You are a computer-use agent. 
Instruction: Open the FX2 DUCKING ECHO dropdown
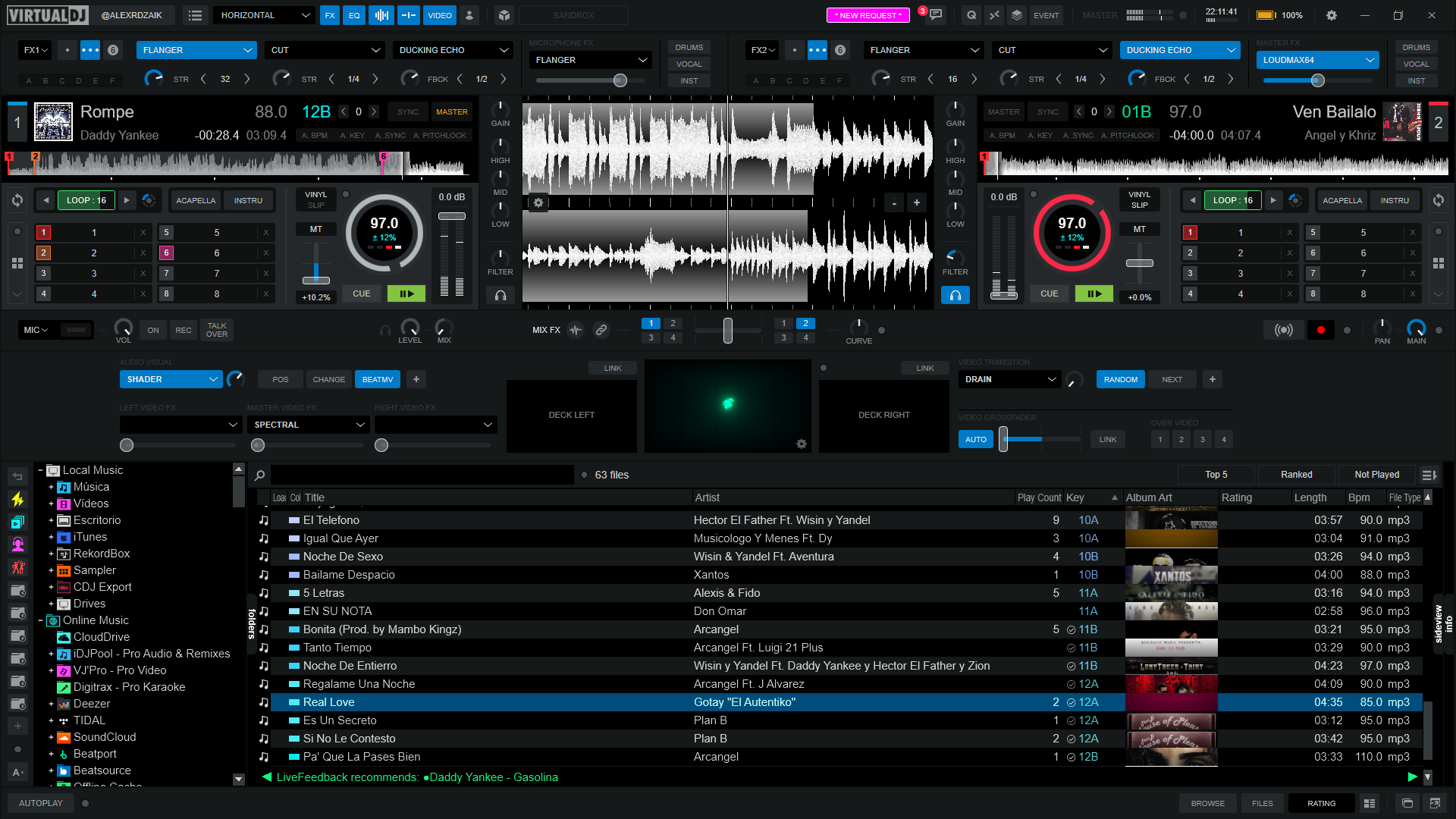coord(1180,50)
